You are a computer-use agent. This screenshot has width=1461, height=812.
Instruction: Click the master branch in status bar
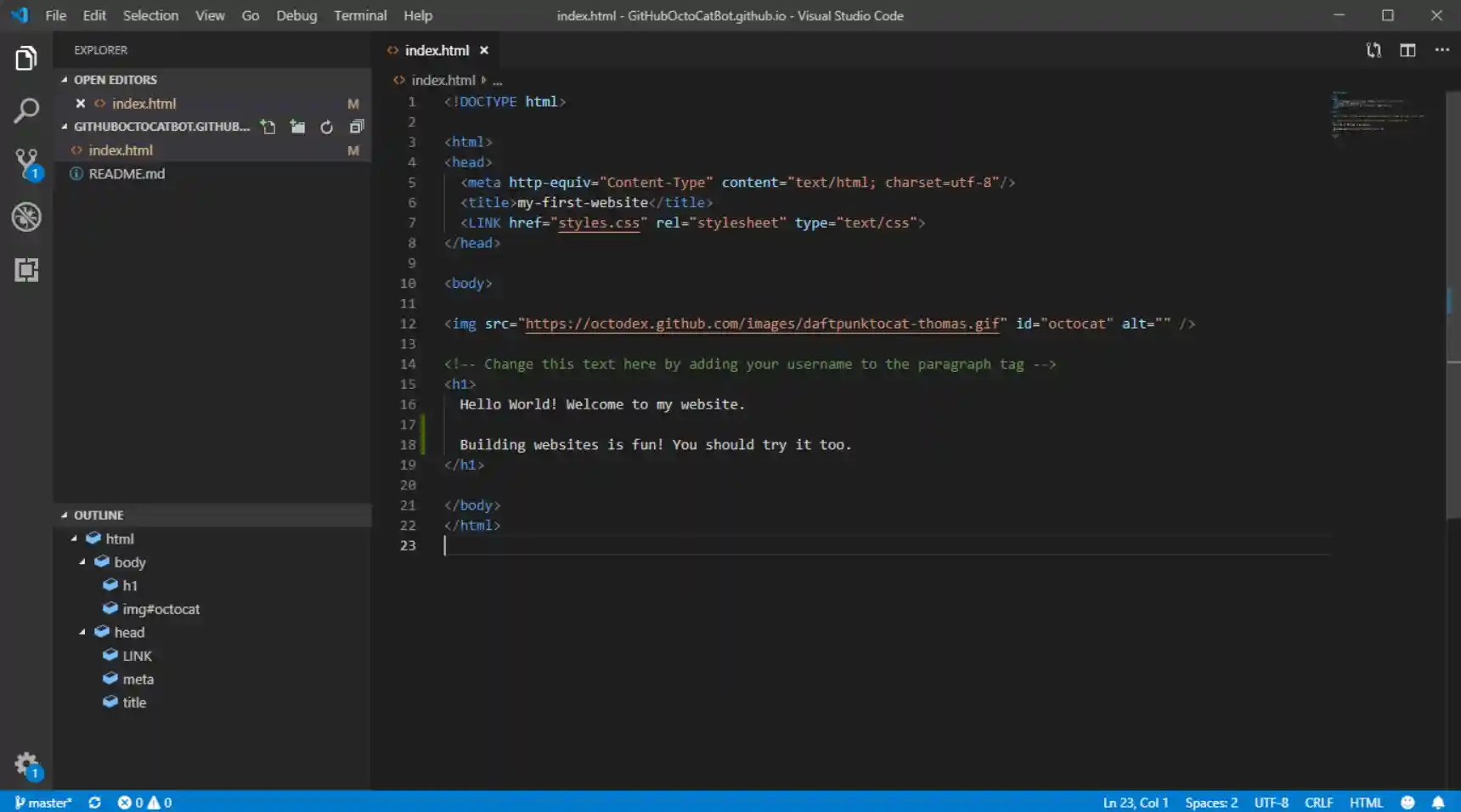(x=43, y=803)
